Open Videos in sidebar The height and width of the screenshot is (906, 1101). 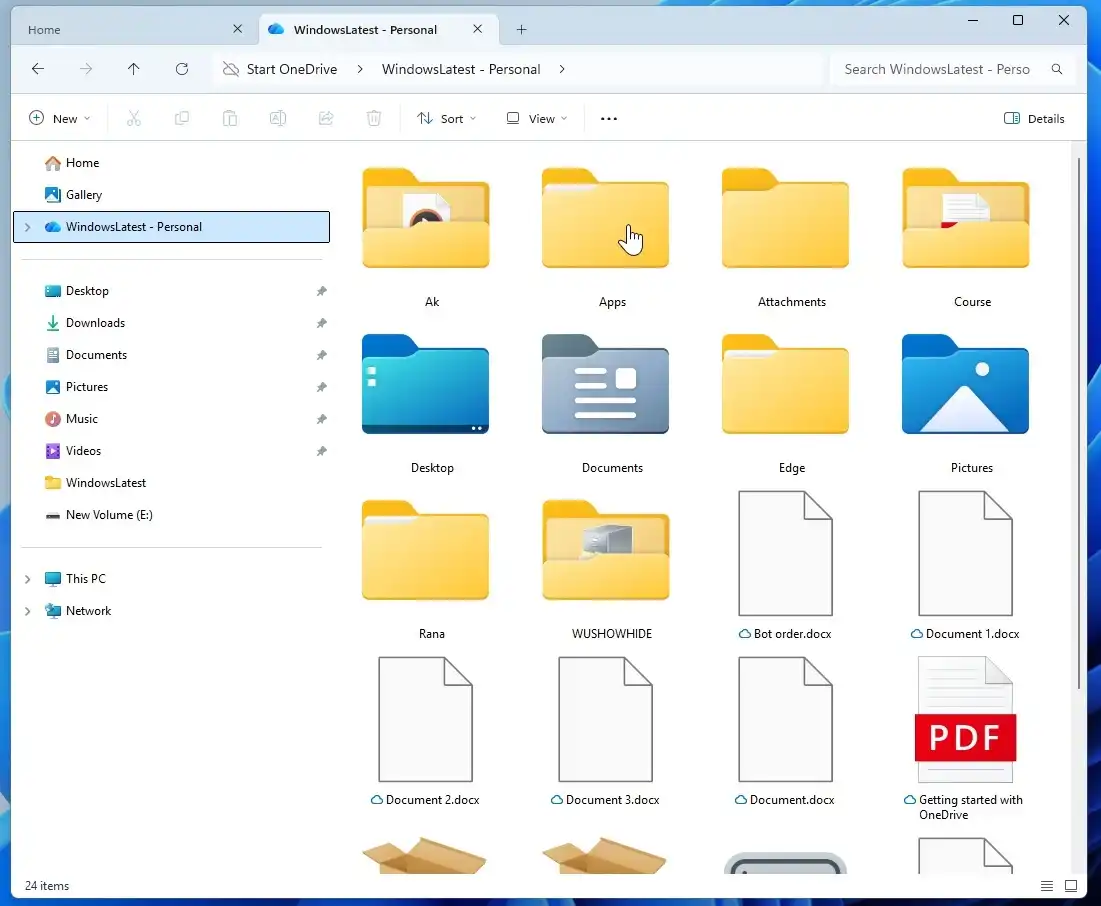tap(171, 451)
